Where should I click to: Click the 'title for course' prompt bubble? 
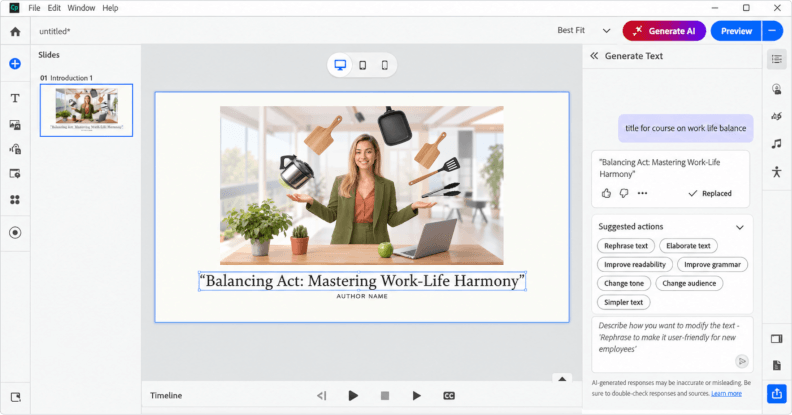click(686, 128)
